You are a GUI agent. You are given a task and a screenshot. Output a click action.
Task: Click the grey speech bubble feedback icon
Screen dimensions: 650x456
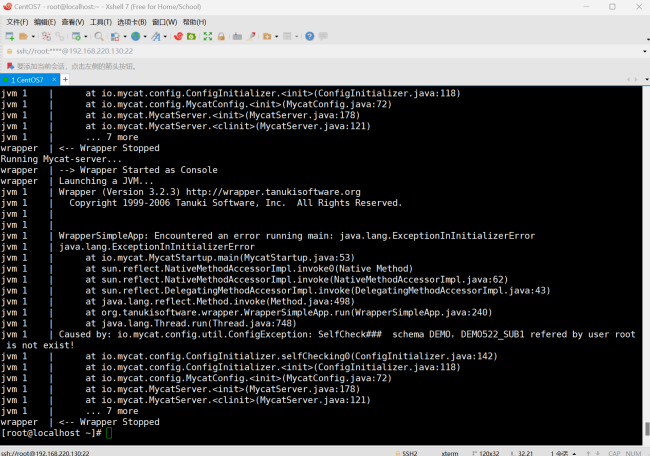click(x=323, y=36)
